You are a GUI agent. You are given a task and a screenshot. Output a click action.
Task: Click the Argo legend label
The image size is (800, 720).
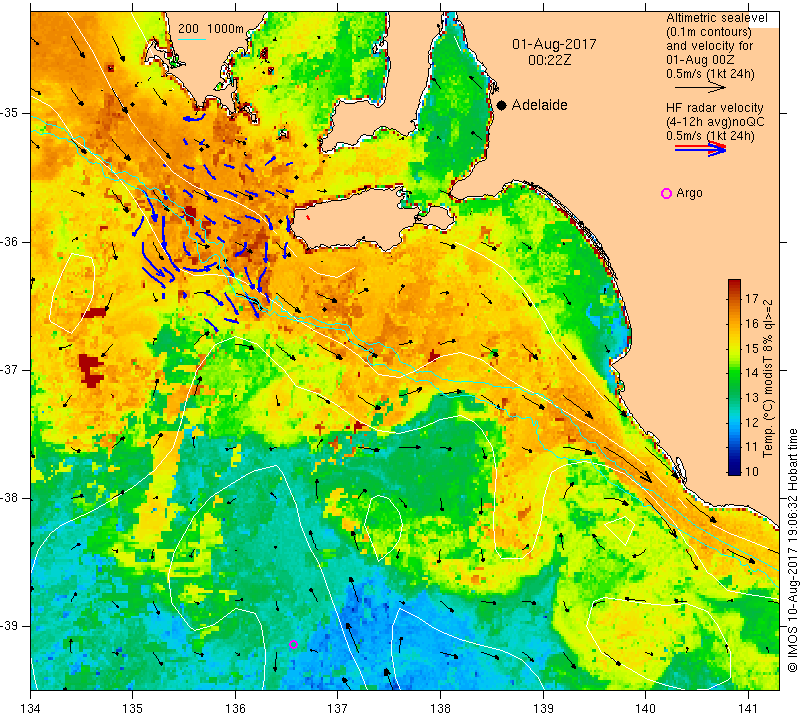click(x=689, y=193)
